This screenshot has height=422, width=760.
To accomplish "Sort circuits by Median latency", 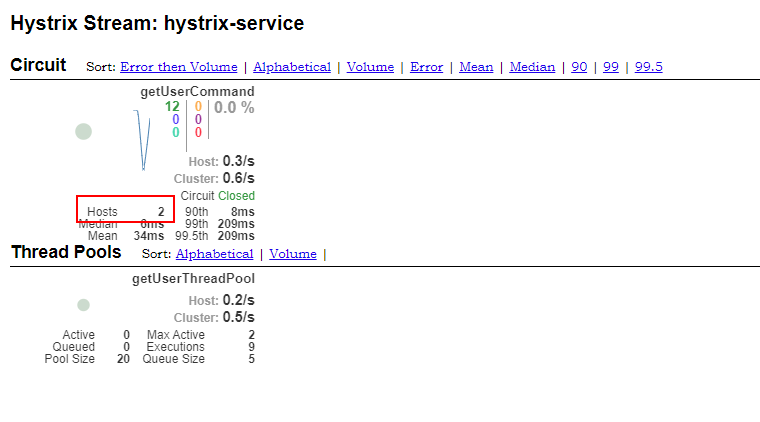I will tap(532, 67).
